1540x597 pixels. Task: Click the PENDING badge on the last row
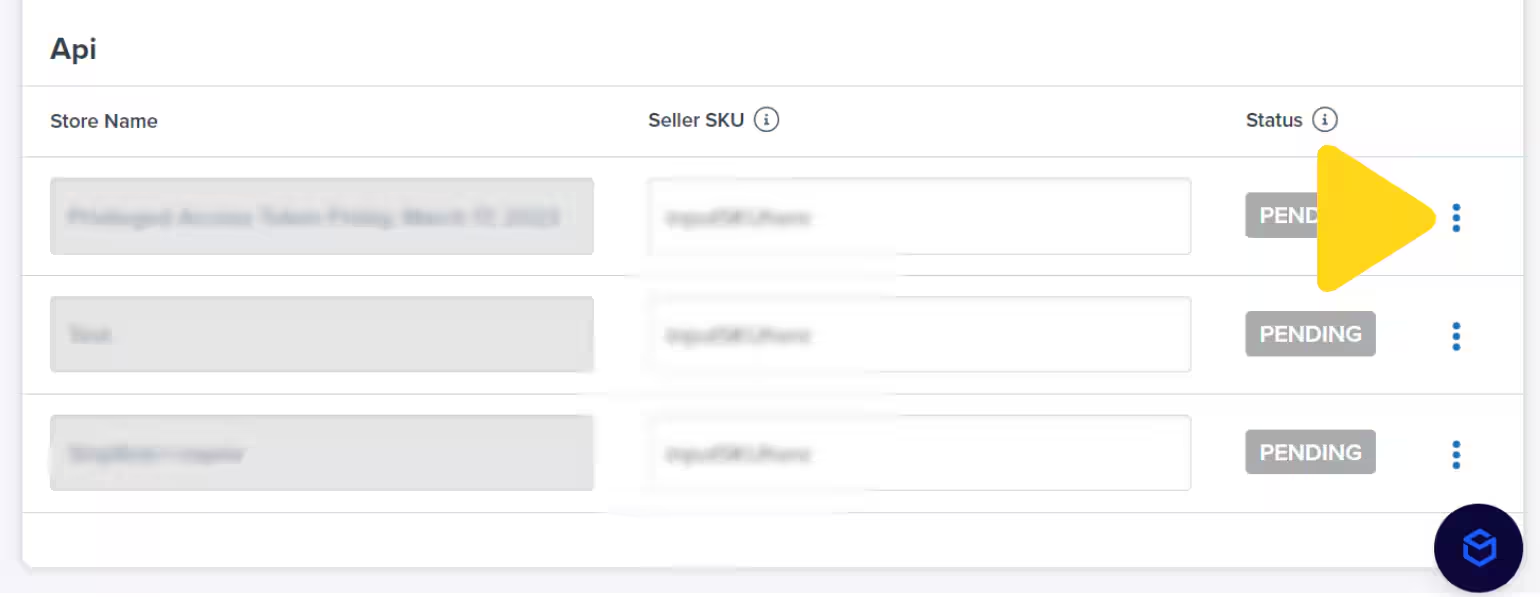coord(1310,452)
